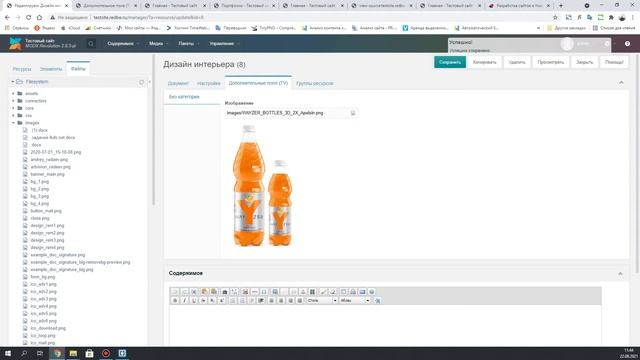640x360 pixels.
Task: Open File Explorer from the taskbar
Action: click(x=73, y=353)
